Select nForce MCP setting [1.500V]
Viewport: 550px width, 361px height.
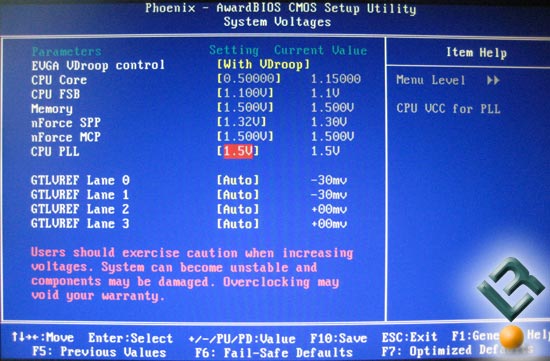coord(245,136)
